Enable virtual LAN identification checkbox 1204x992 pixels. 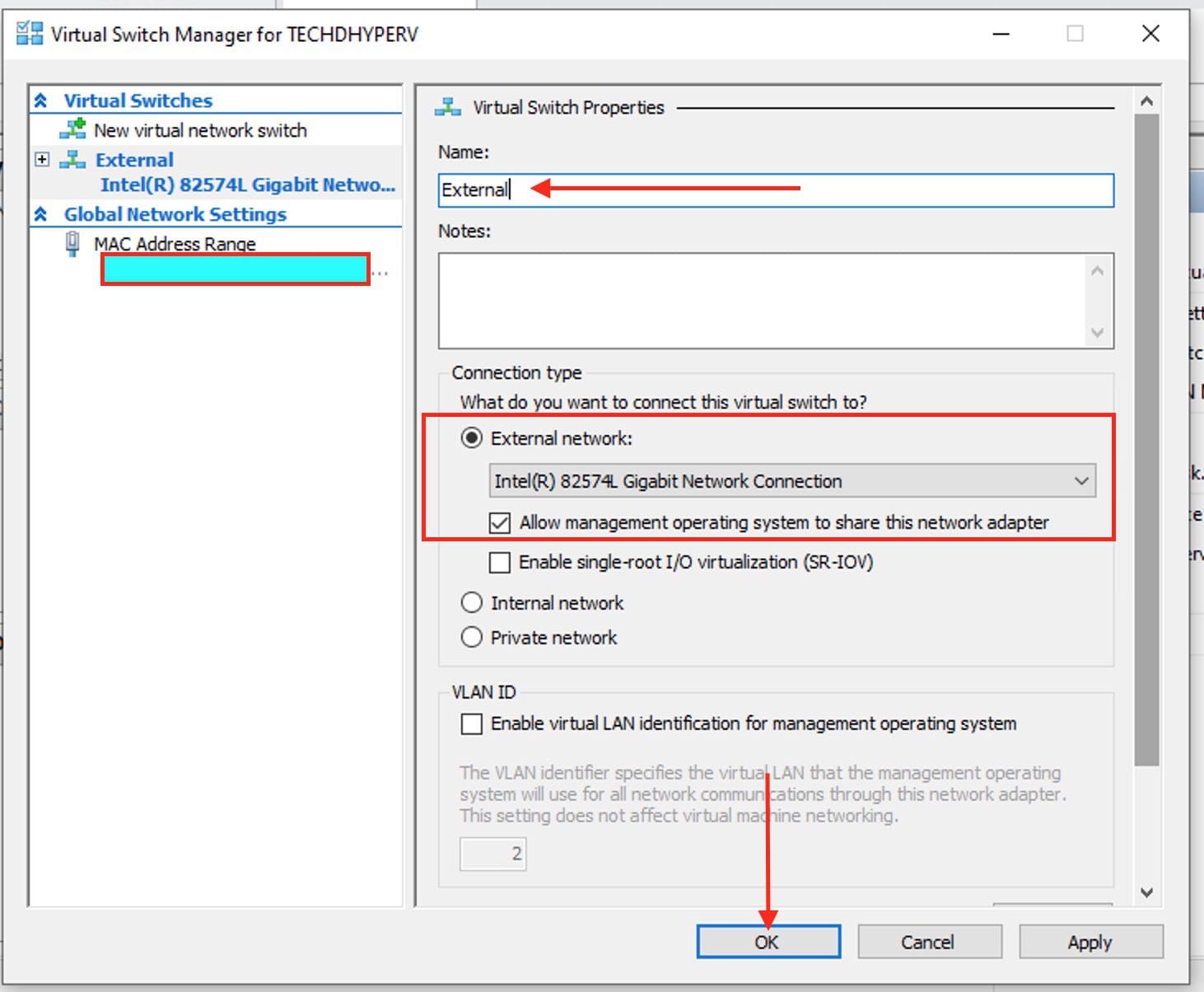472,723
